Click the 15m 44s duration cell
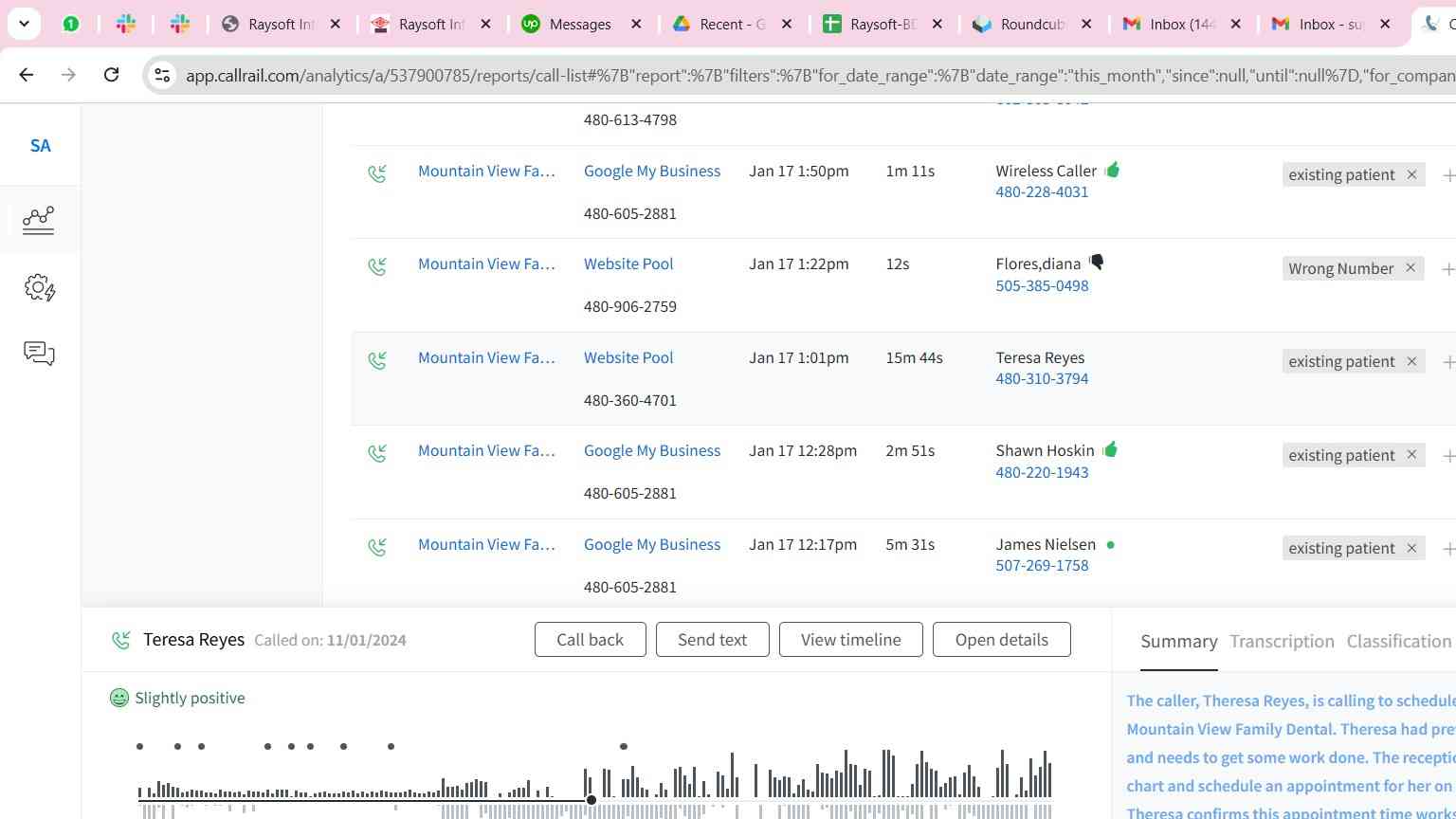Viewport: 1456px width, 819px height. pyautogui.click(x=914, y=358)
